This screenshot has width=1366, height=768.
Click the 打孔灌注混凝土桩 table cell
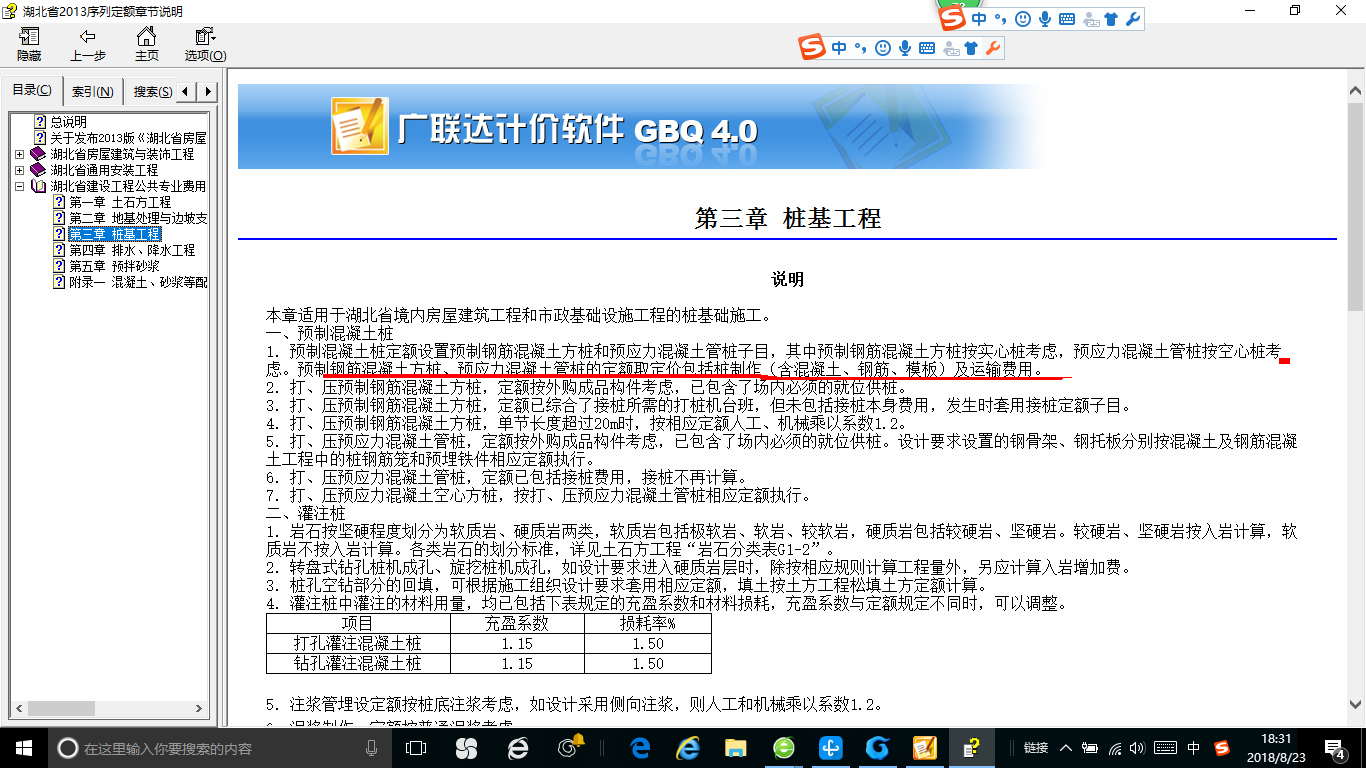pos(358,643)
